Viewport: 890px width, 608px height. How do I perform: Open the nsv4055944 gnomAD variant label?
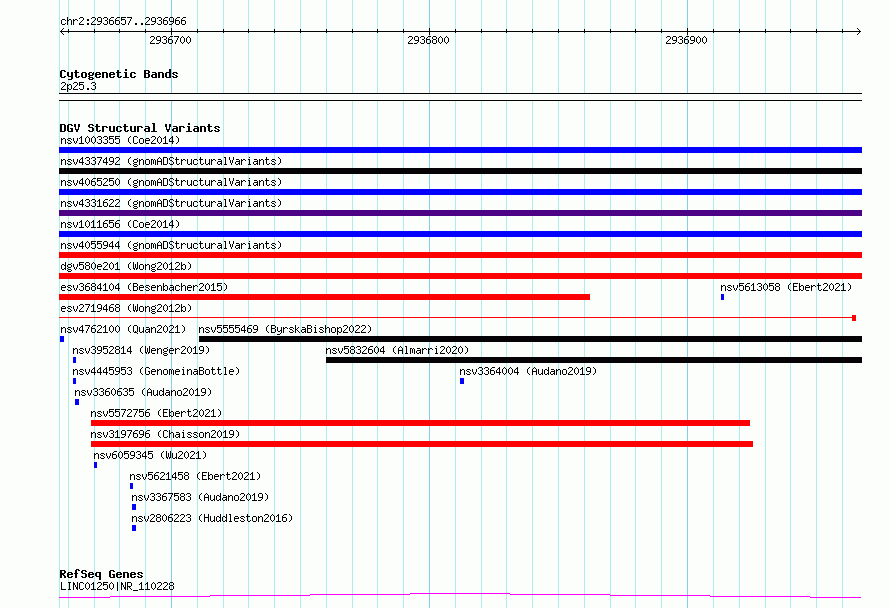171,245
